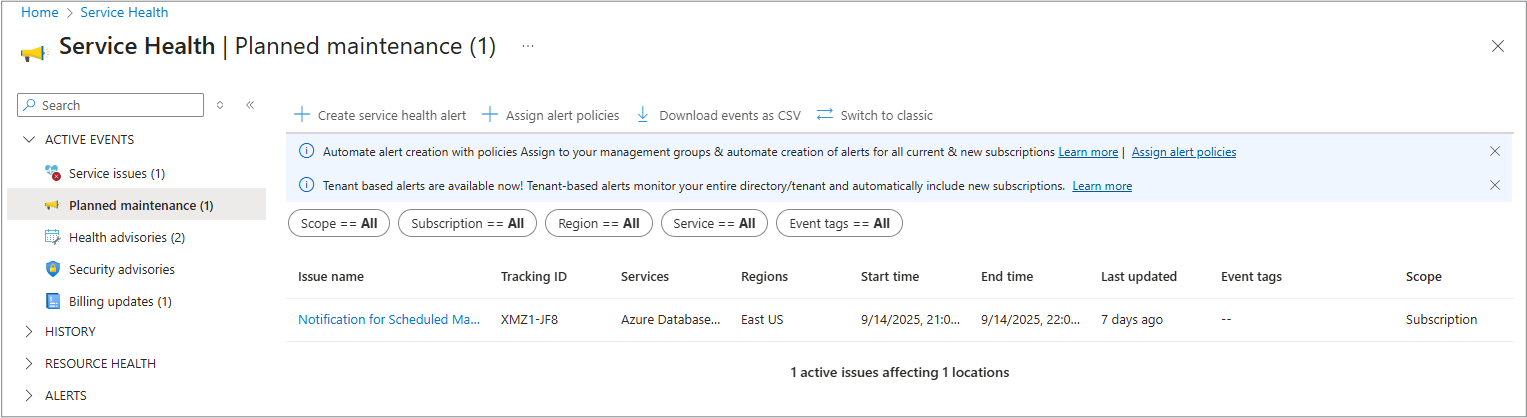Dismiss the tenant based alerts banner
Screen dimensions: 1527x418
[1495, 185]
